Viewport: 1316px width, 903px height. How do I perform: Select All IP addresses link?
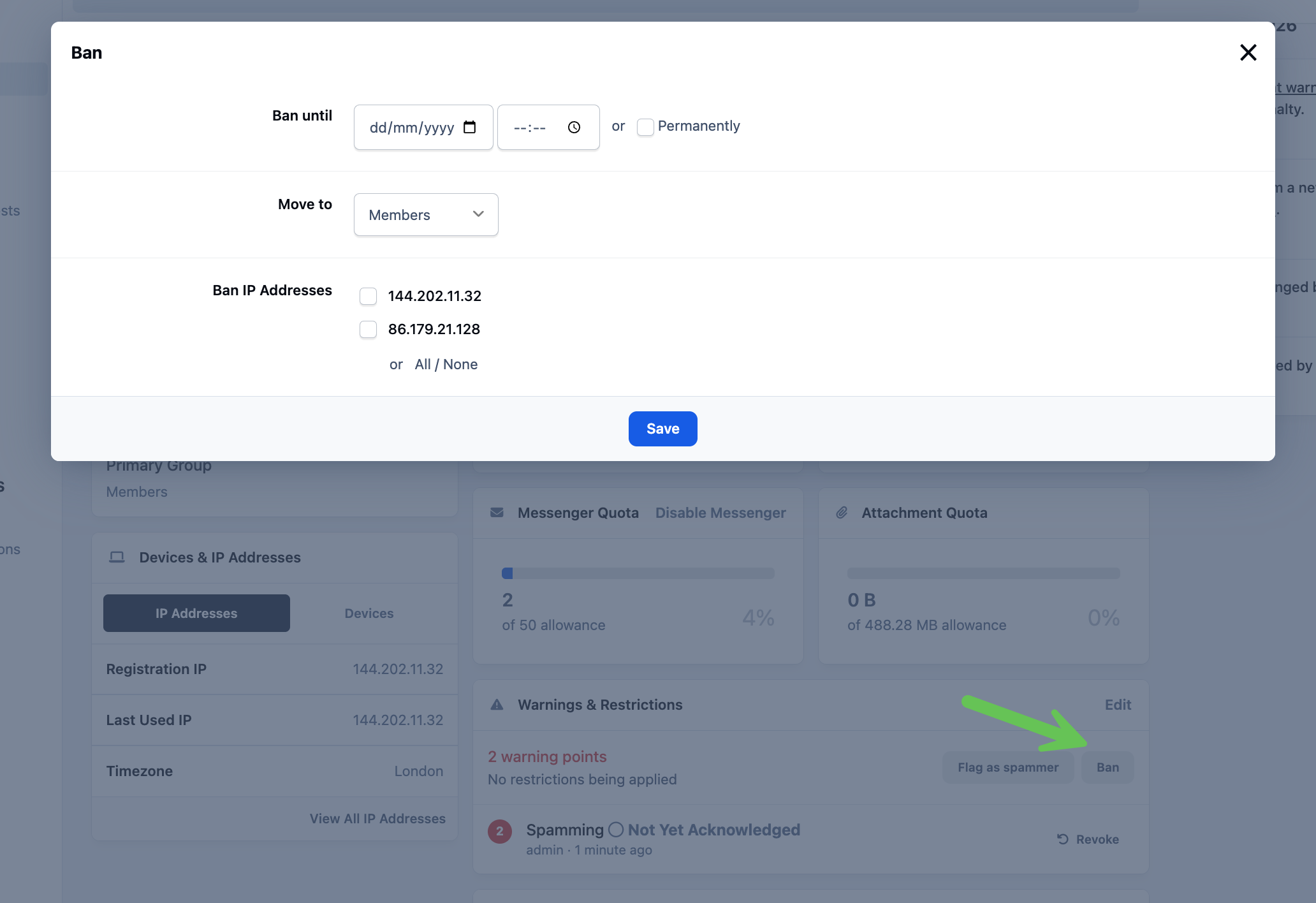click(x=422, y=364)
